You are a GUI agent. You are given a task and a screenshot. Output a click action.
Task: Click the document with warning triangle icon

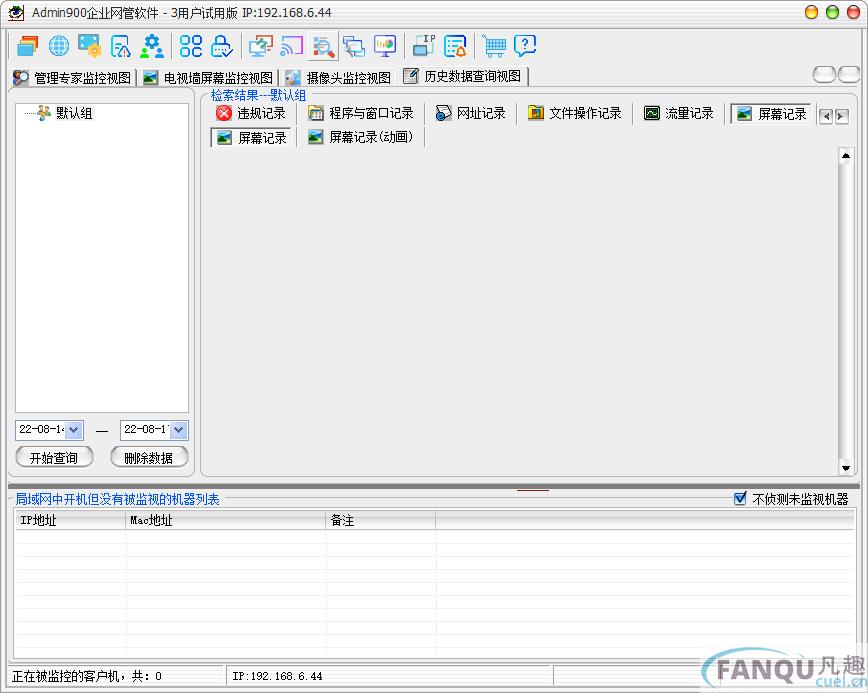[120, 46]
